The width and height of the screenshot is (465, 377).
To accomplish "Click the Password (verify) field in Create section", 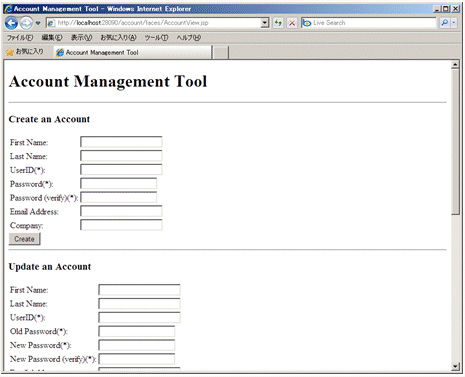I will tap(118, 198).
